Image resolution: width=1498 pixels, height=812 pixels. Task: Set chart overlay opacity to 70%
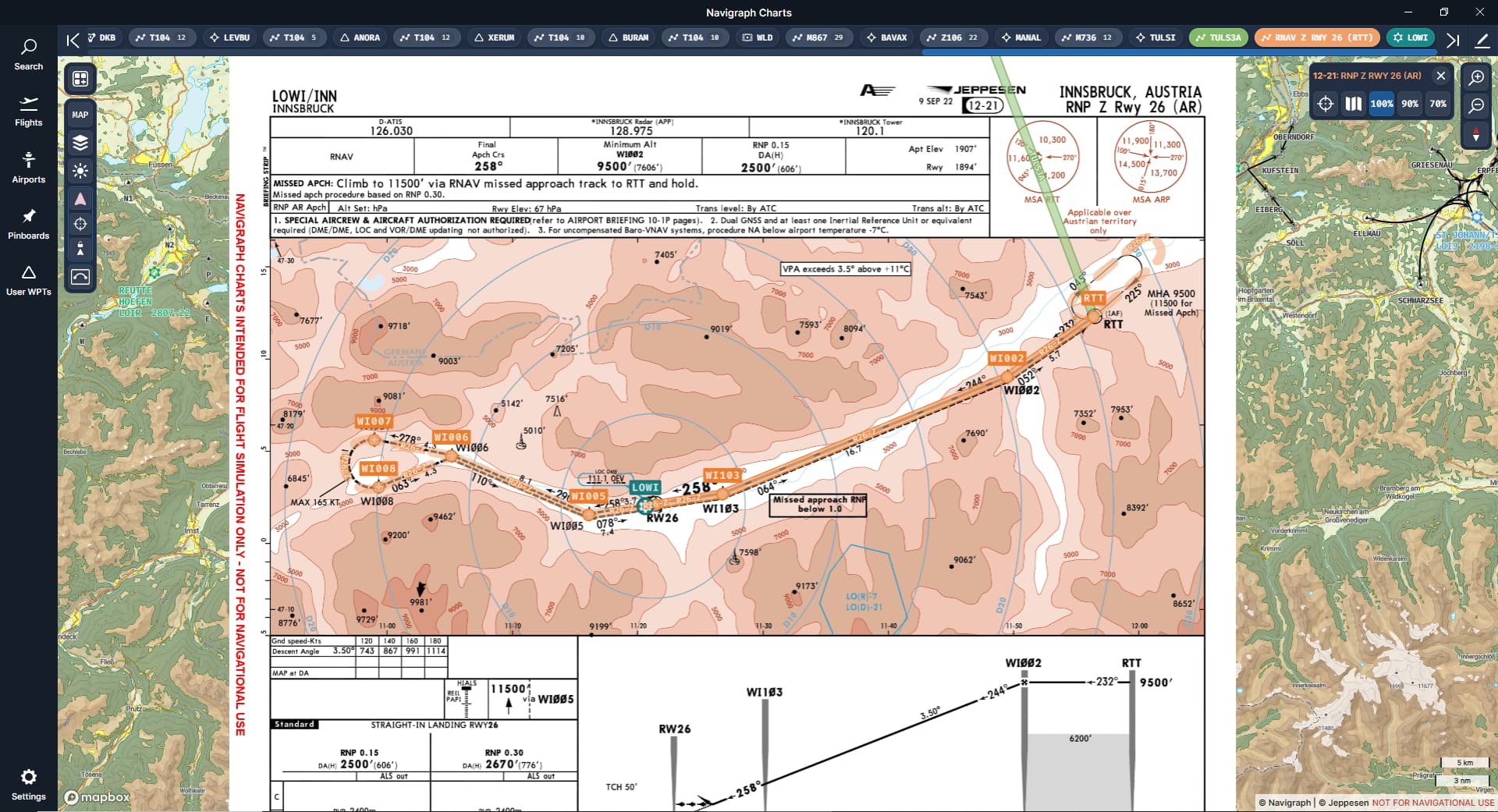coord(1438,104)
